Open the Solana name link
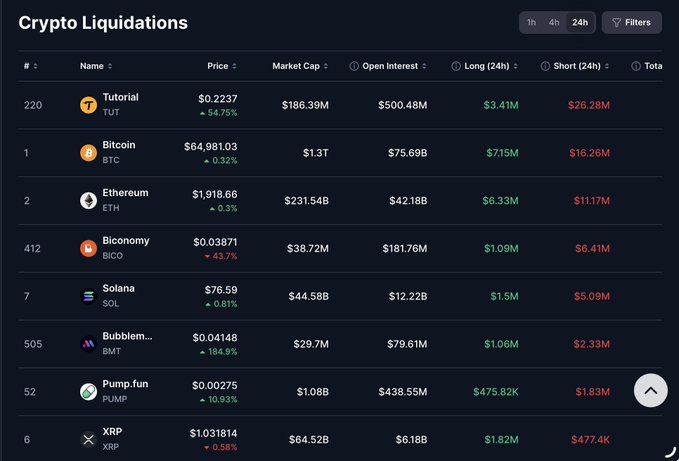Viewport: 679px width, 461px height. point(118,289)
